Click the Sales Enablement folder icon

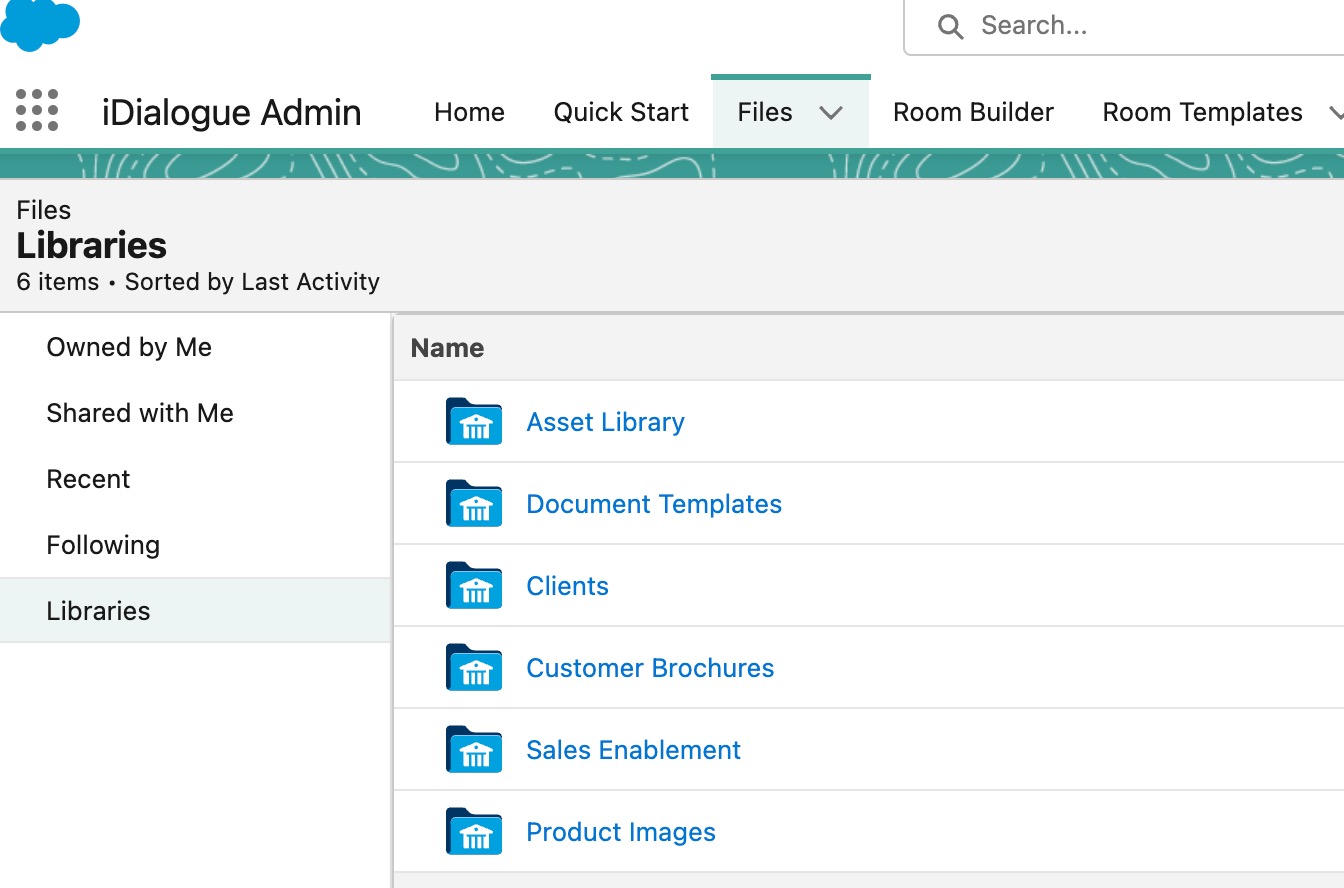474,749
